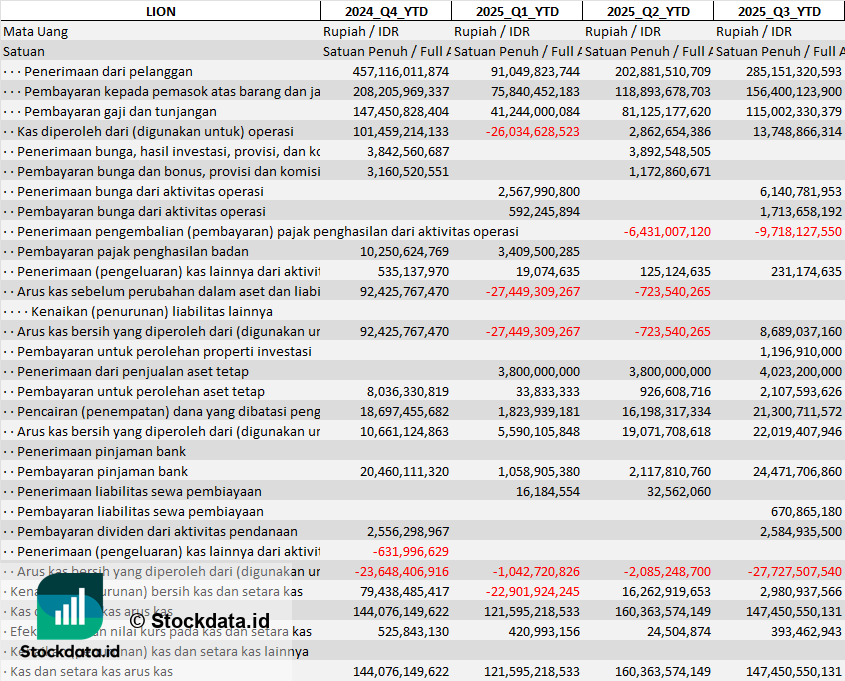Image resolution: width=845 pixels, height=681 pixels.
Task: Select the LION header cell
Action: 161,11
